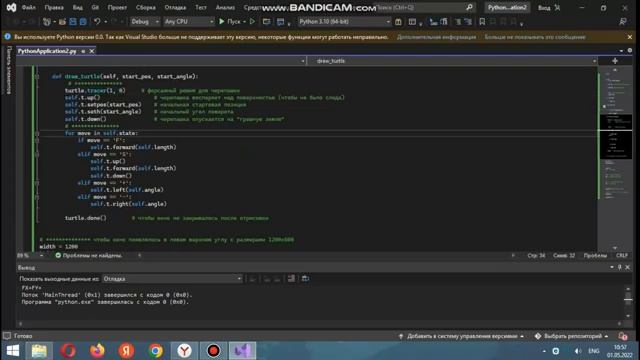
Task: Click the Save All icon in toolbar
Action: [83, 22]
